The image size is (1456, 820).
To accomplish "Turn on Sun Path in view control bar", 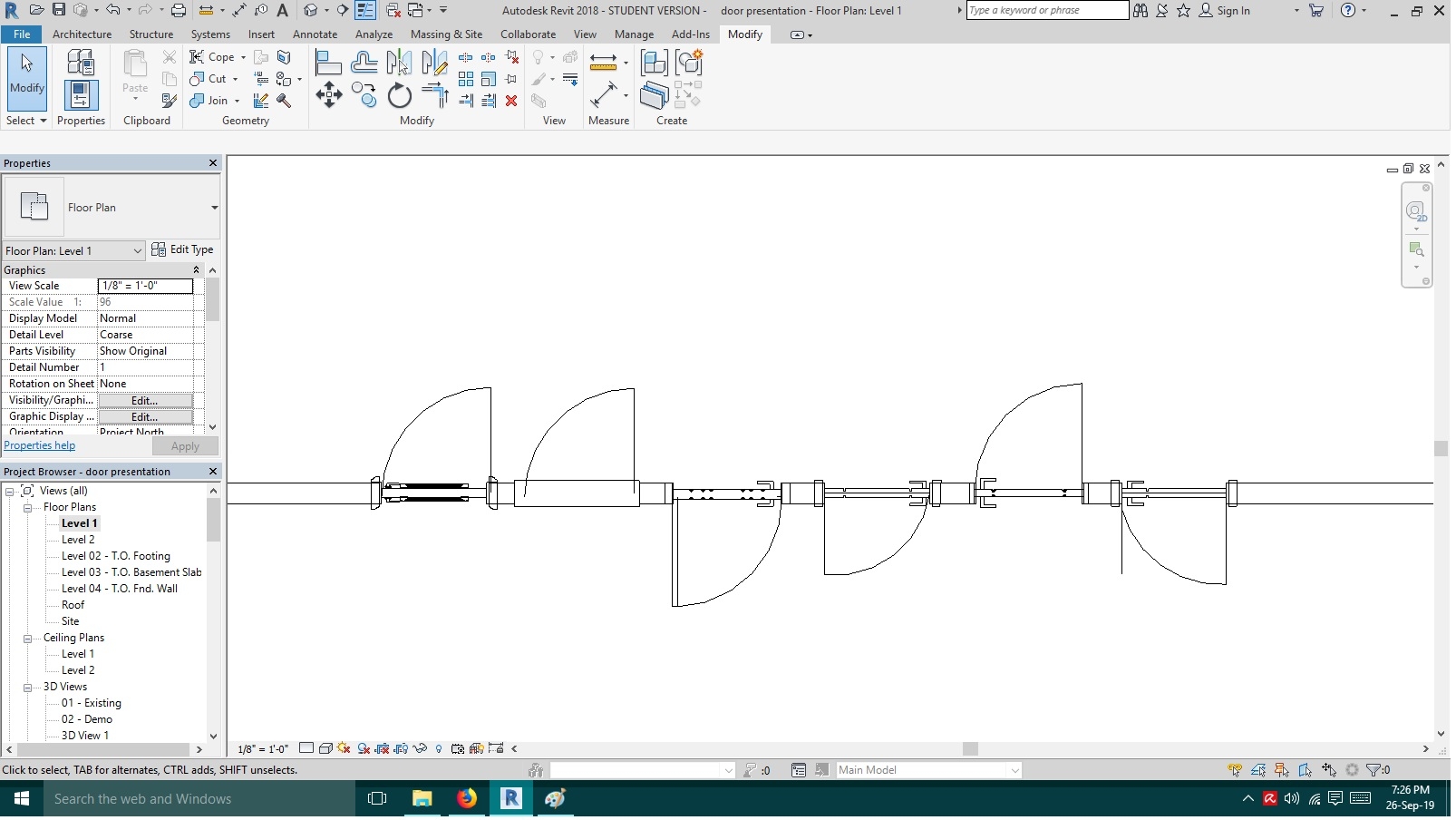I will (x=342, y=749).
